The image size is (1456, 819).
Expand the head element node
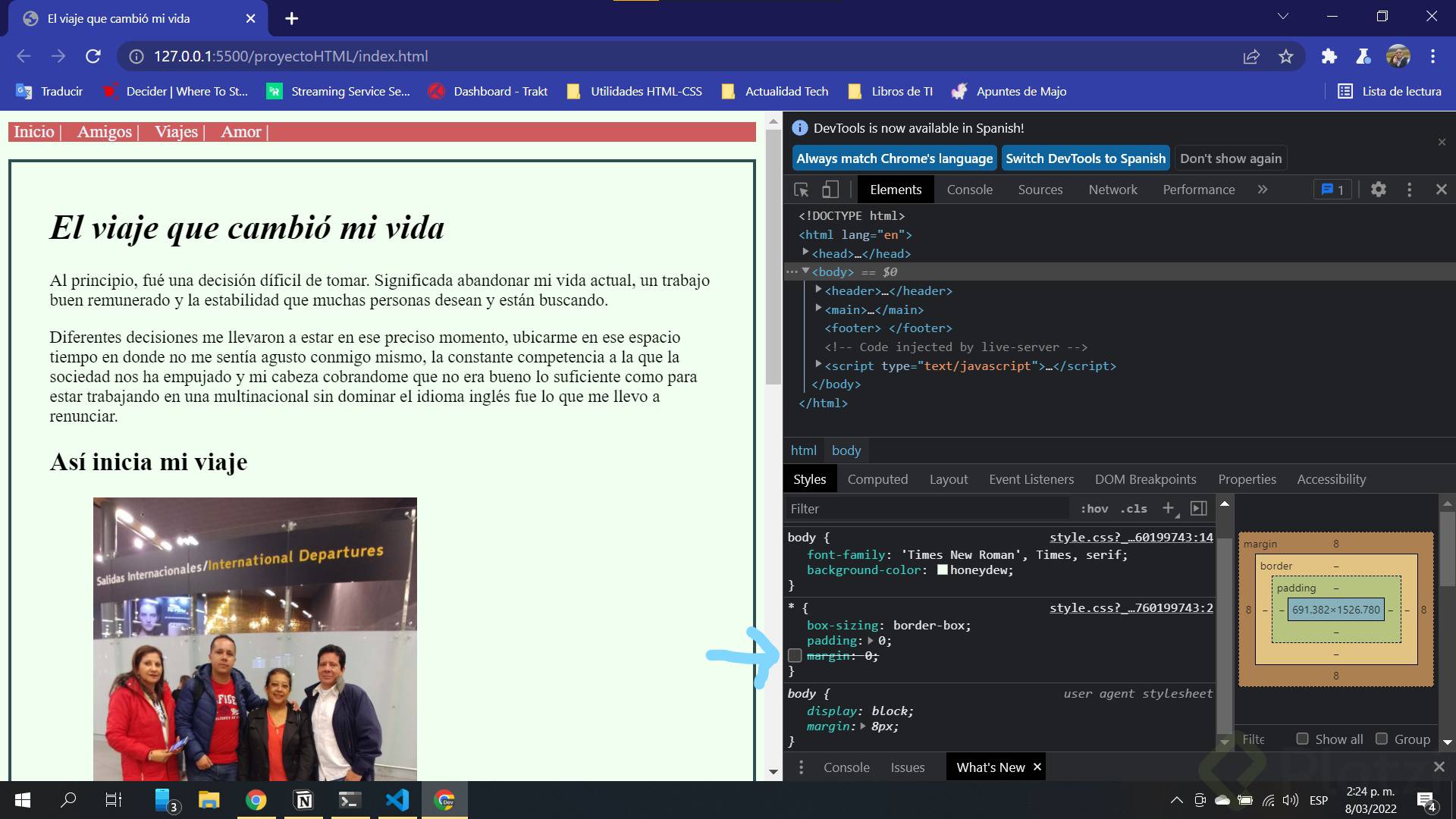click(x=805, y=253)
